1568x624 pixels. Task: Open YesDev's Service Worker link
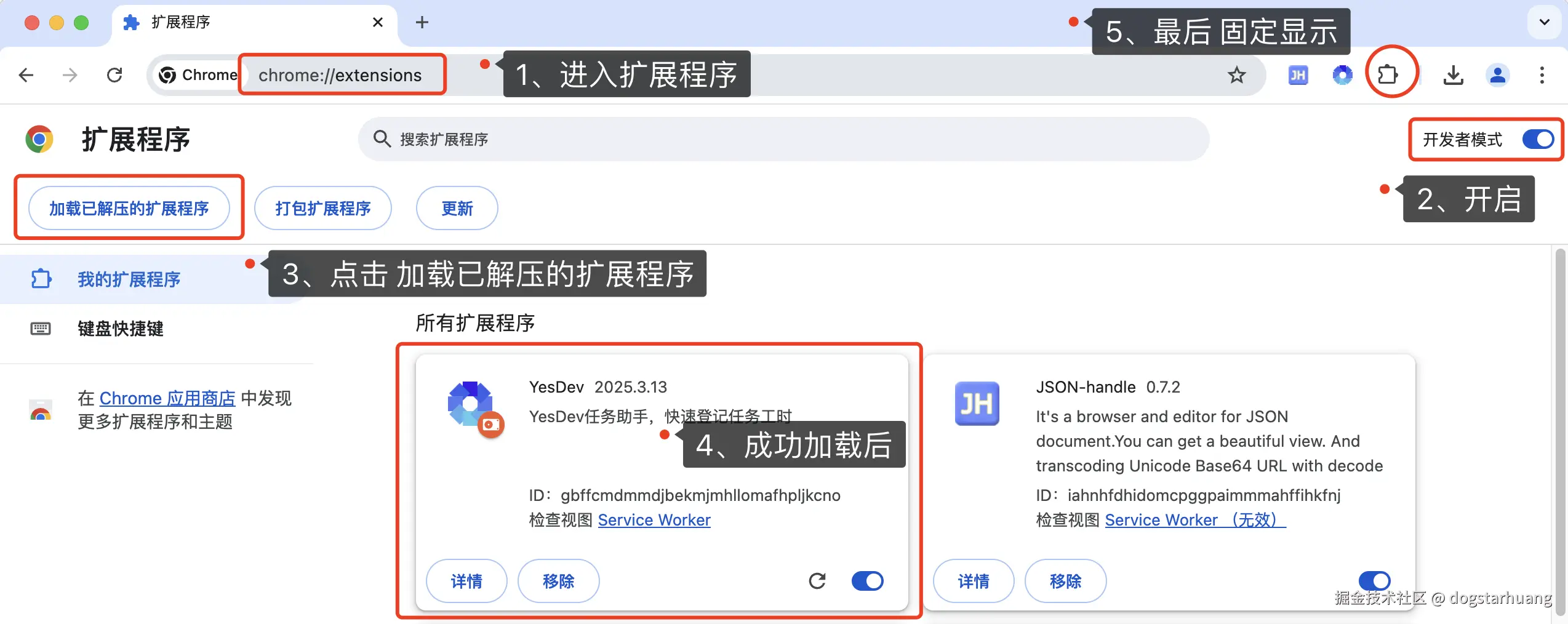point(654,520)
